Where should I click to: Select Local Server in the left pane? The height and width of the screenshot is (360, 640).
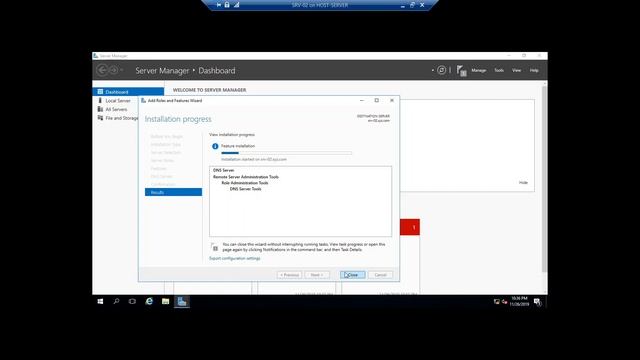pos(118,100)
